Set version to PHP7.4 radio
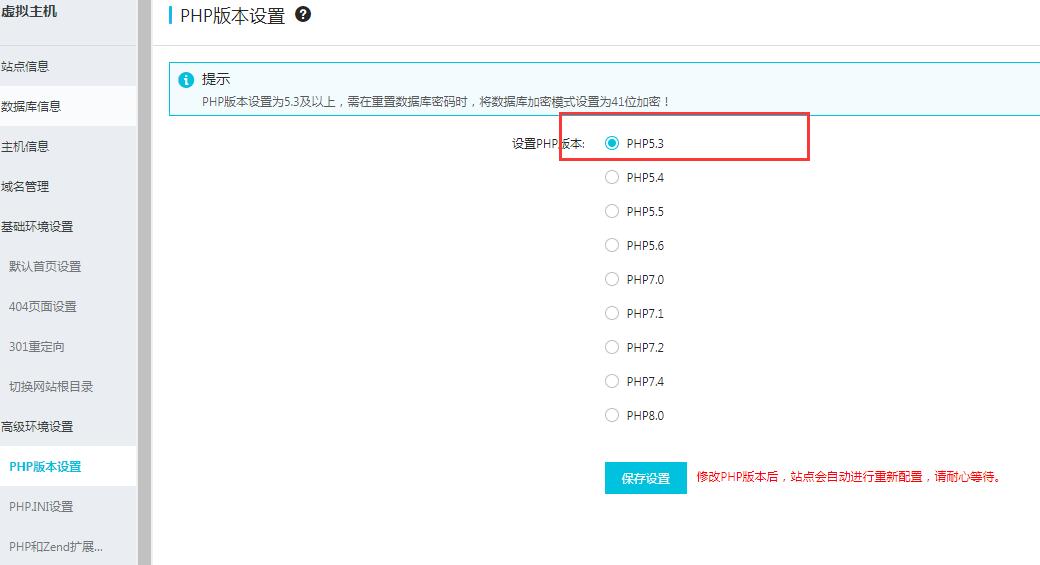The image size is (1040, 565). click(612, 381)
